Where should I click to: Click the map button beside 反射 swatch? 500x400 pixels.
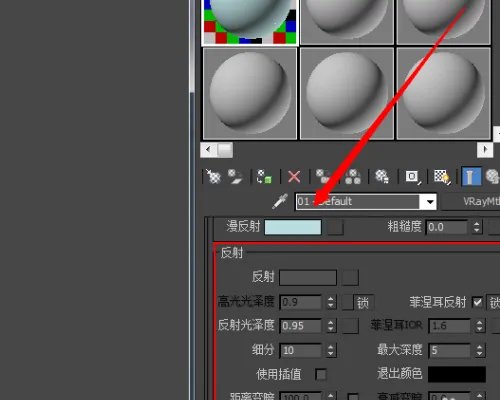pos(350,278)
